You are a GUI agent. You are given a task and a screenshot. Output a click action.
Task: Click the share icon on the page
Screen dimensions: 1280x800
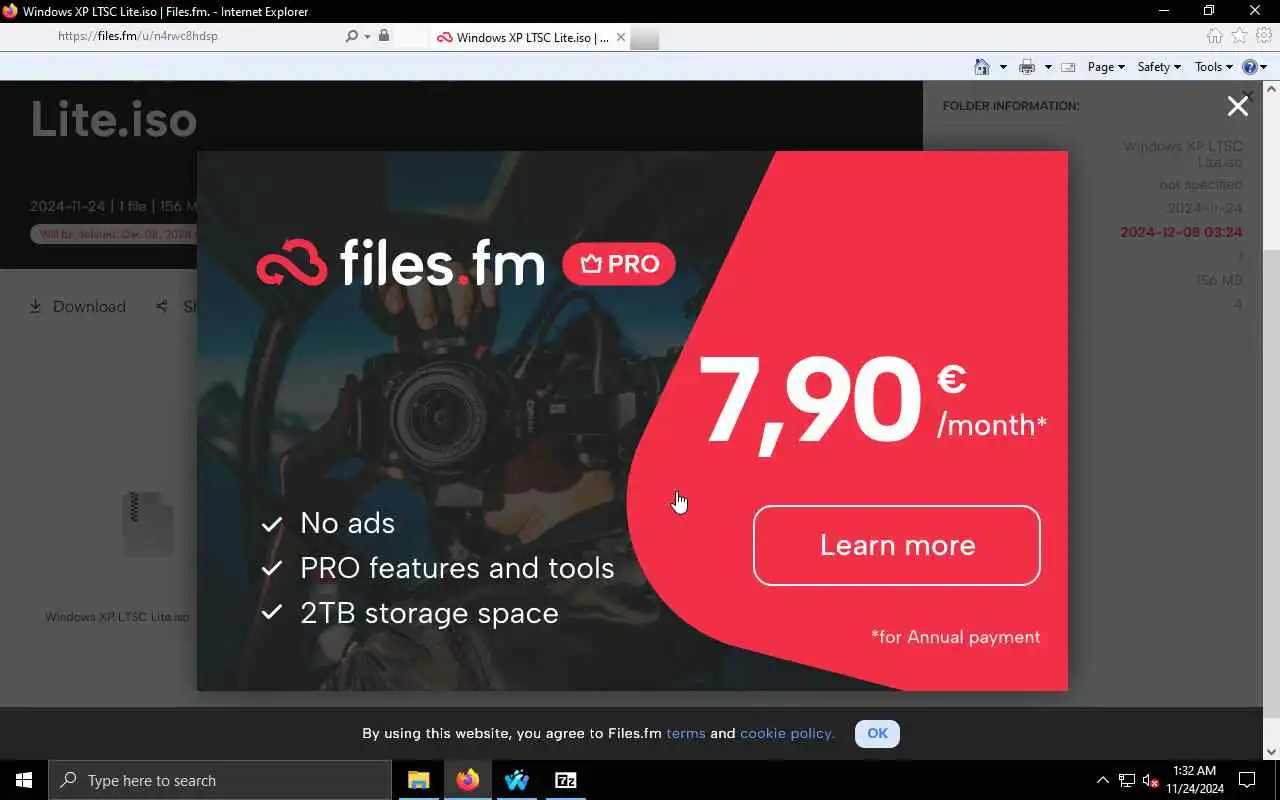[x=161, y=306]
